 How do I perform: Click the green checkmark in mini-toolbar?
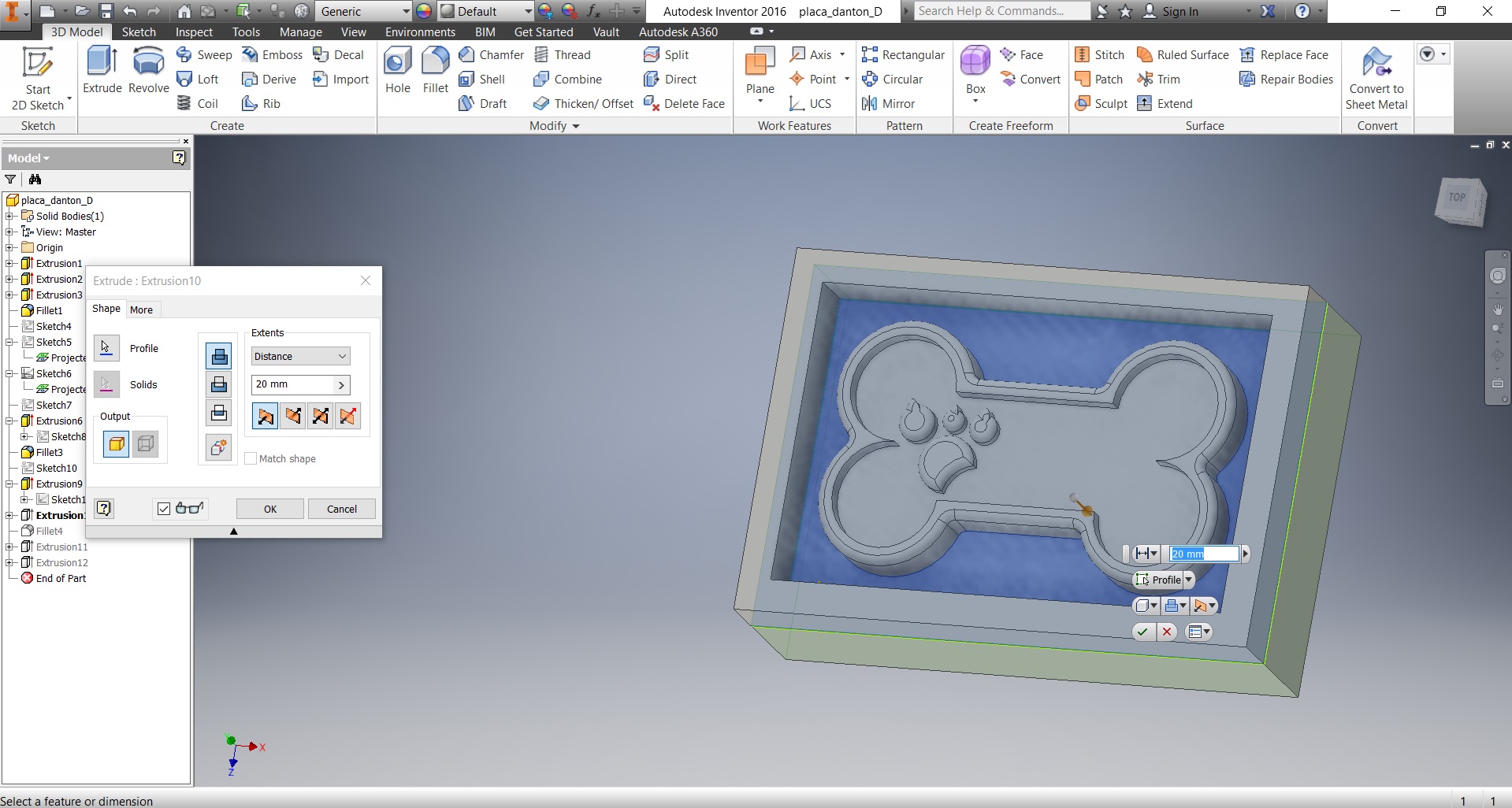(1142, 632)
